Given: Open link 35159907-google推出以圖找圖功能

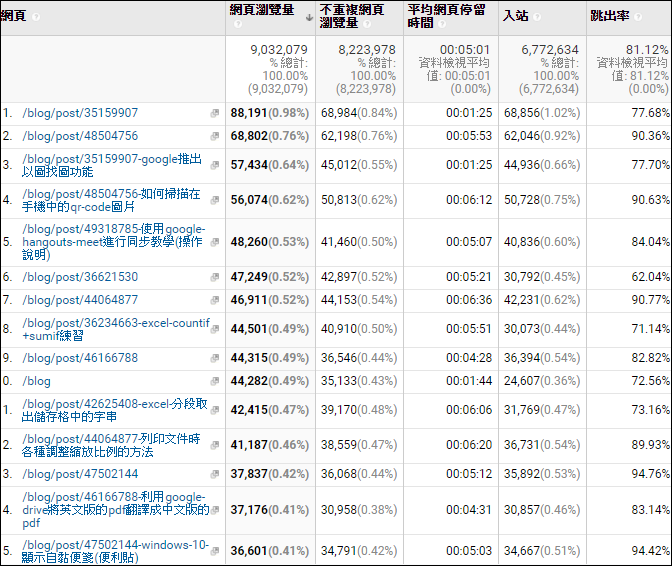Looking at the screenshot, I should [112, 165].
